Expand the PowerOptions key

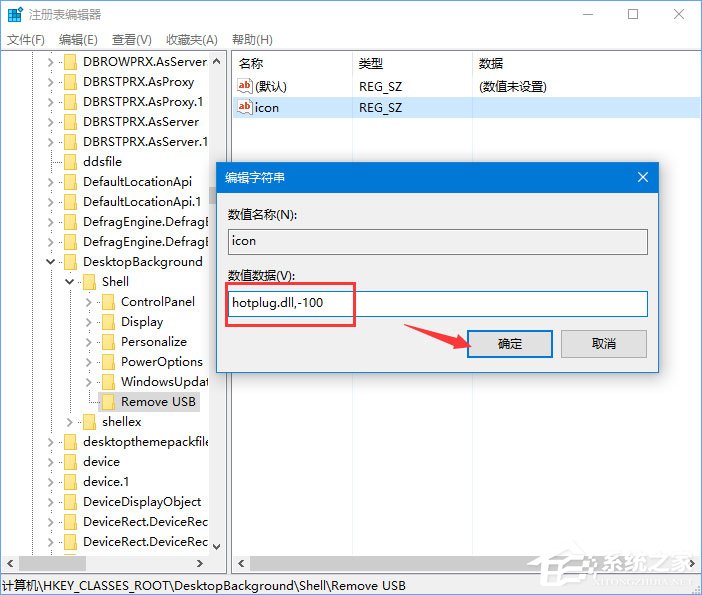coord(88,362)
